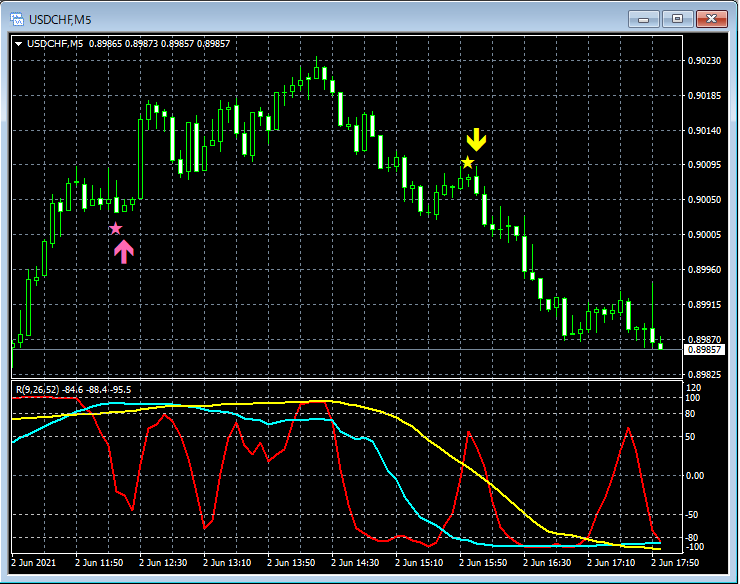
Task: Click the 0.89915 price scale label
Action: (x=704, y=305)
